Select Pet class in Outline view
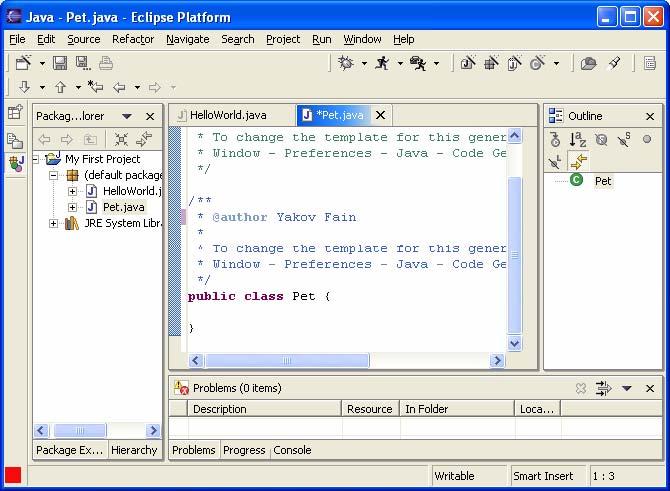 pos(603,181)
